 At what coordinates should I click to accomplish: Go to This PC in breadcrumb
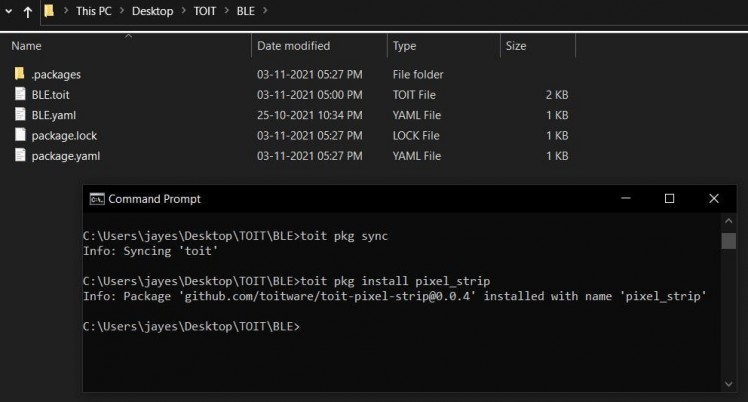pos(97,11)
